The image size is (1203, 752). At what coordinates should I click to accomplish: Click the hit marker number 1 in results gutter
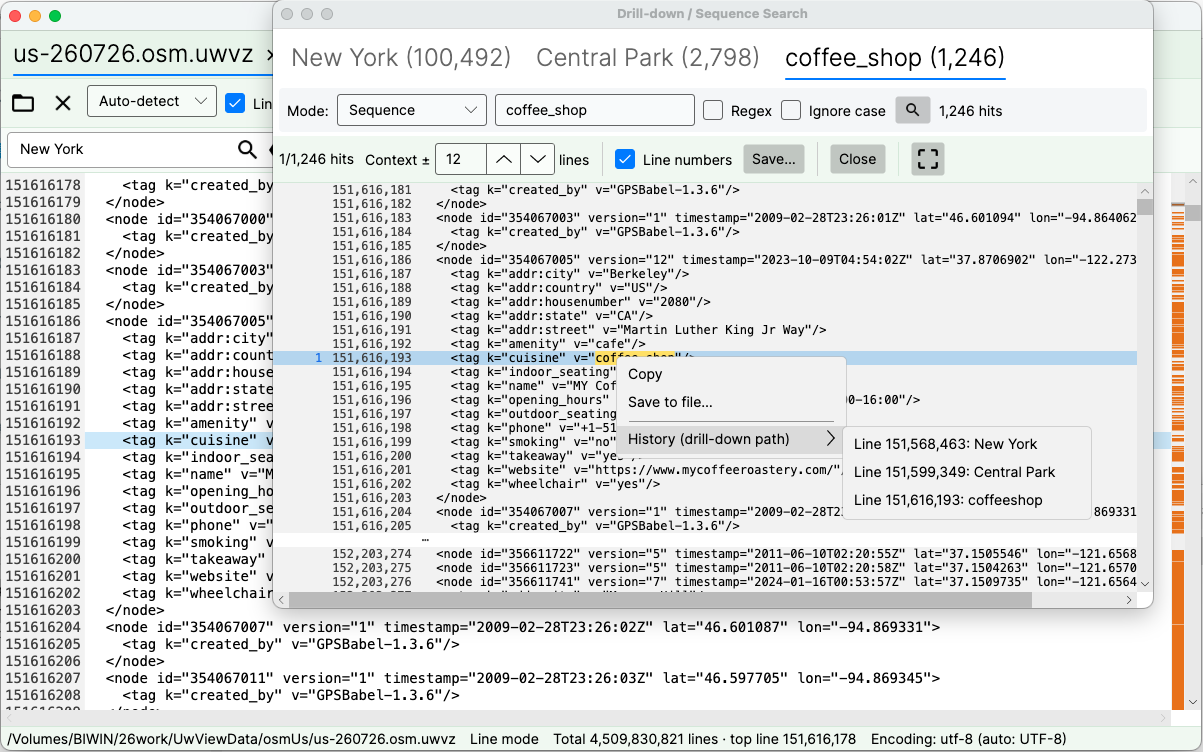tap(318, 358)
